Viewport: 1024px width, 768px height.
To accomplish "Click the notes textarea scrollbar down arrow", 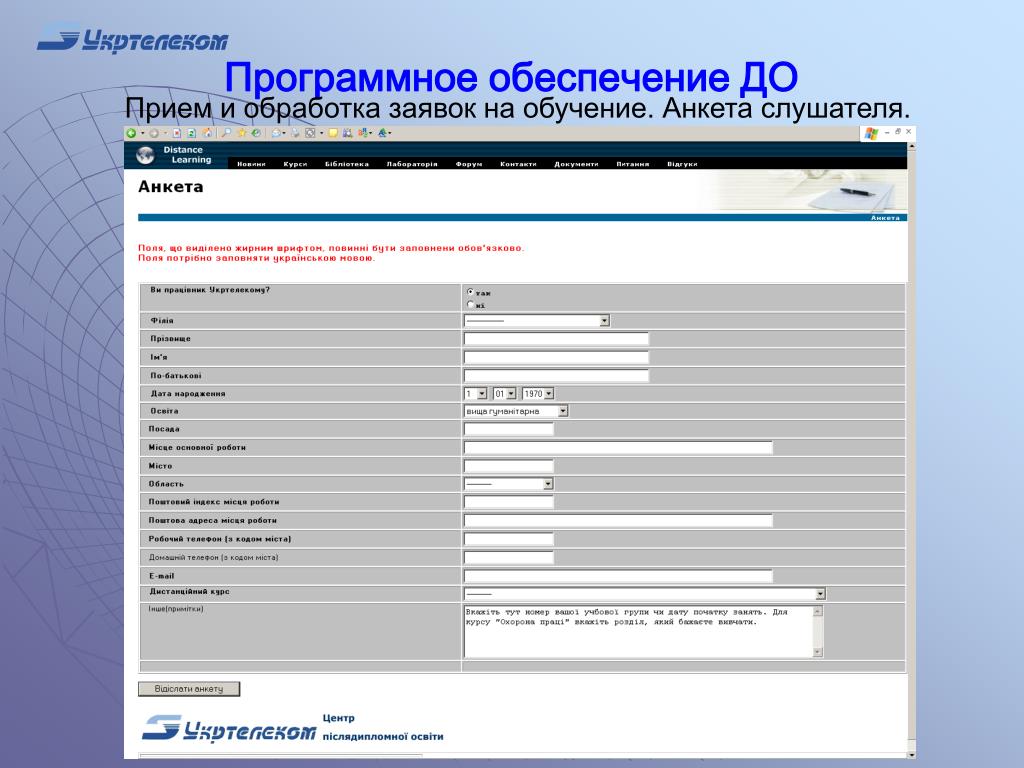I will click(x=818, y=652).
